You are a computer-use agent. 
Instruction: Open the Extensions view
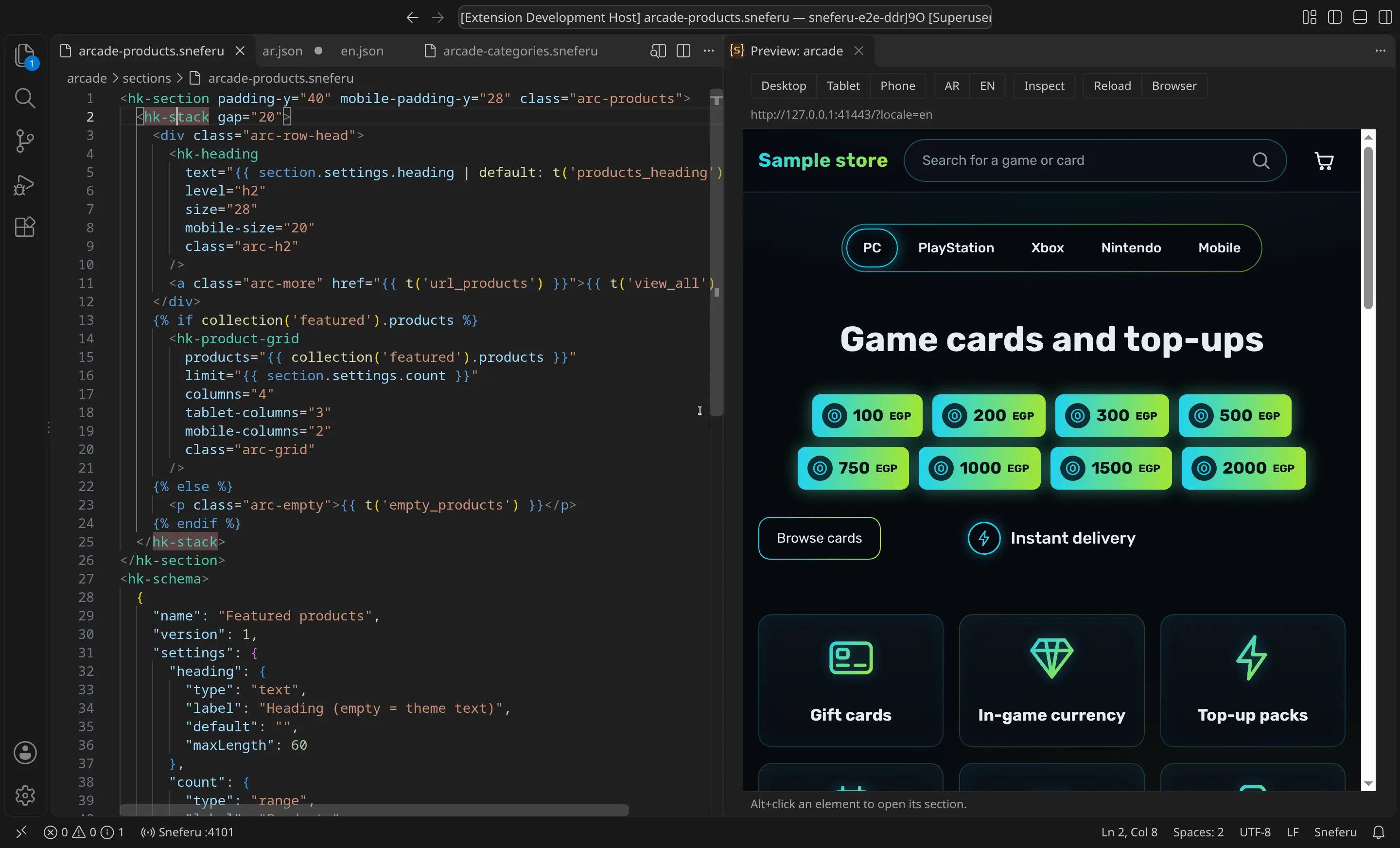tap(25, 227)
